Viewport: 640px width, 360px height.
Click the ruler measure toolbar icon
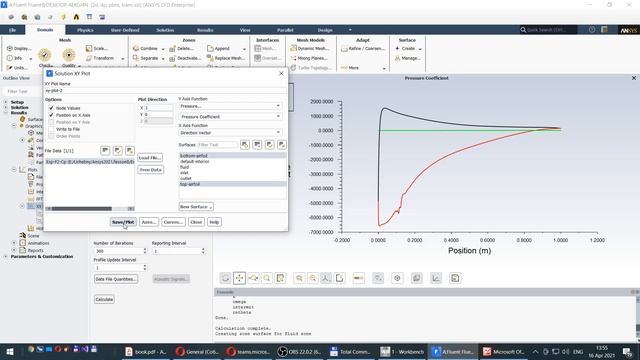tap(358, 278)
